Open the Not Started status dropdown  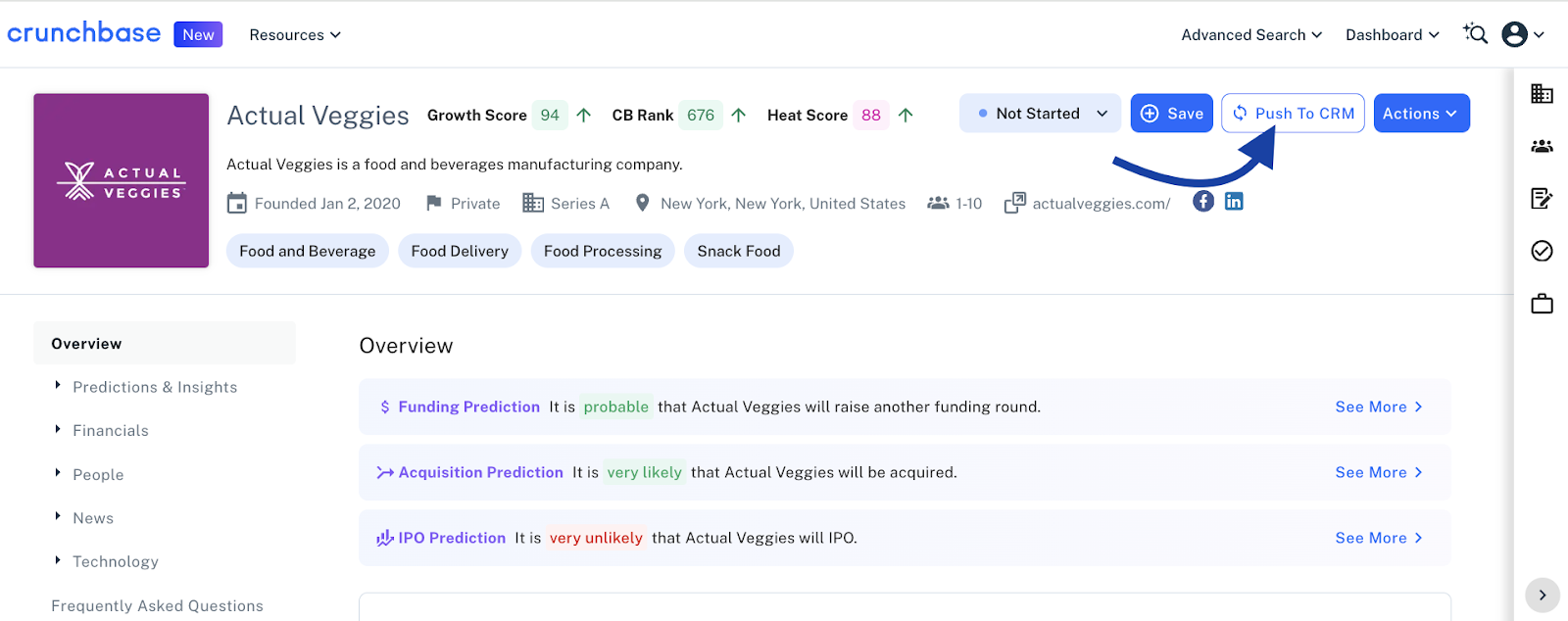[1041, 114]
